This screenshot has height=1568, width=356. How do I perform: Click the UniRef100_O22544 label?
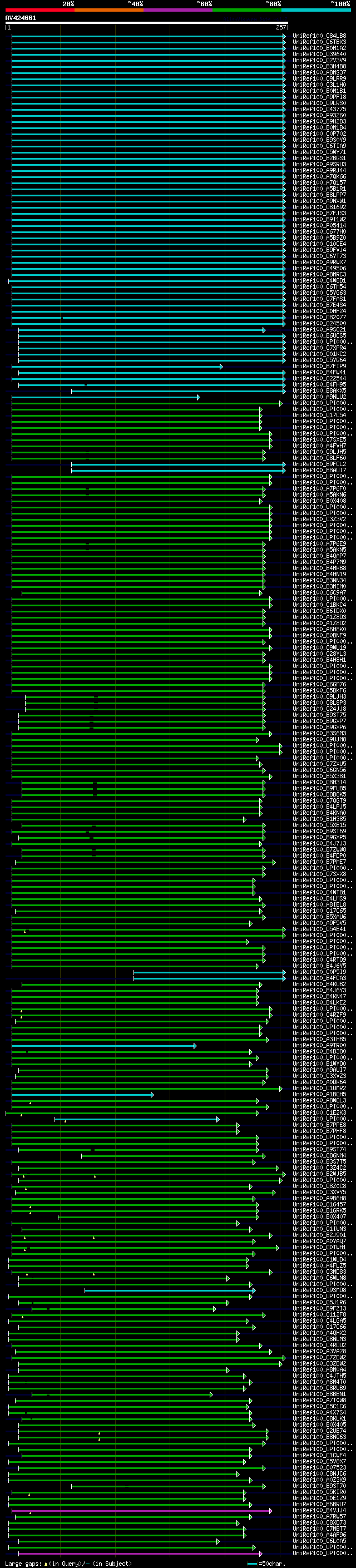(319, 379)
